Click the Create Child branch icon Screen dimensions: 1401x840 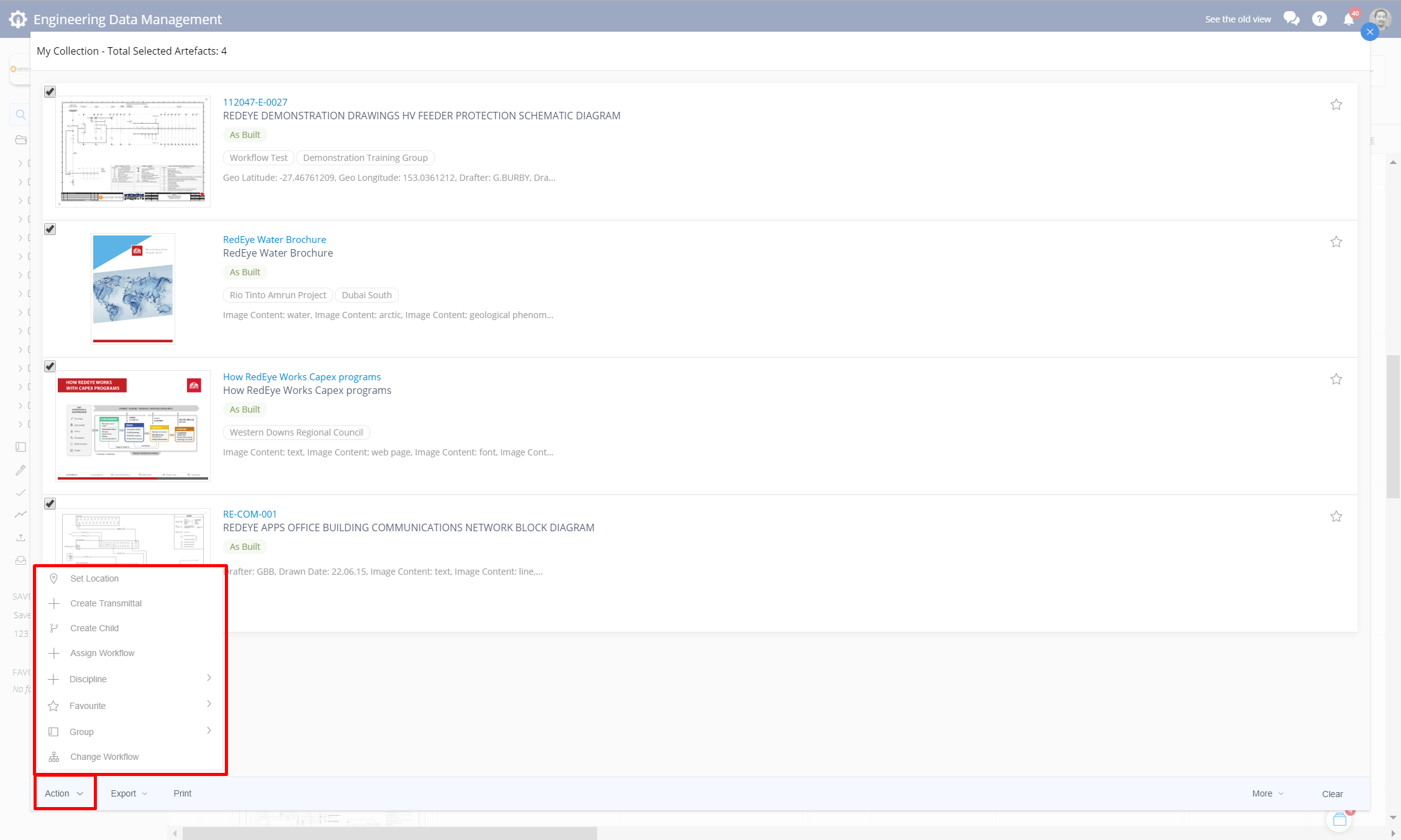pyautogui.click(x=54, y=628)
